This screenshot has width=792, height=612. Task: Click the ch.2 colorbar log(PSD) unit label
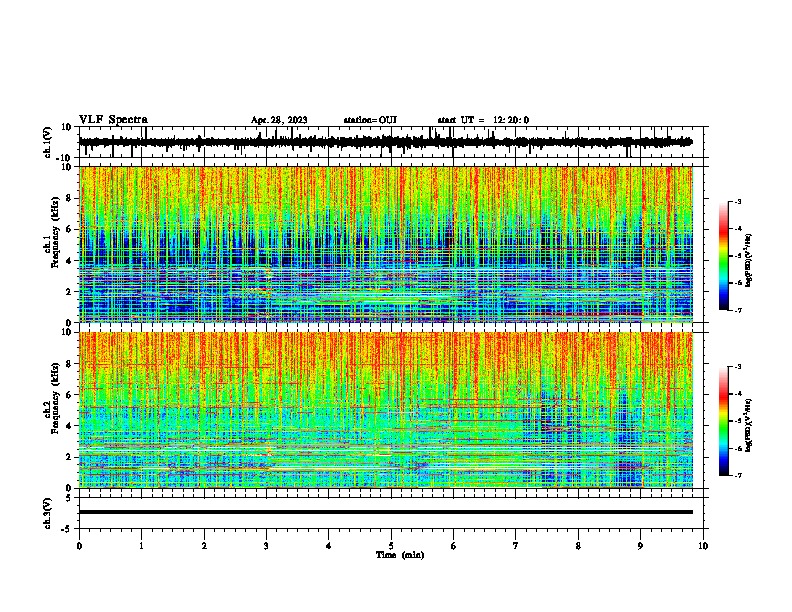[x=749, y=426]
